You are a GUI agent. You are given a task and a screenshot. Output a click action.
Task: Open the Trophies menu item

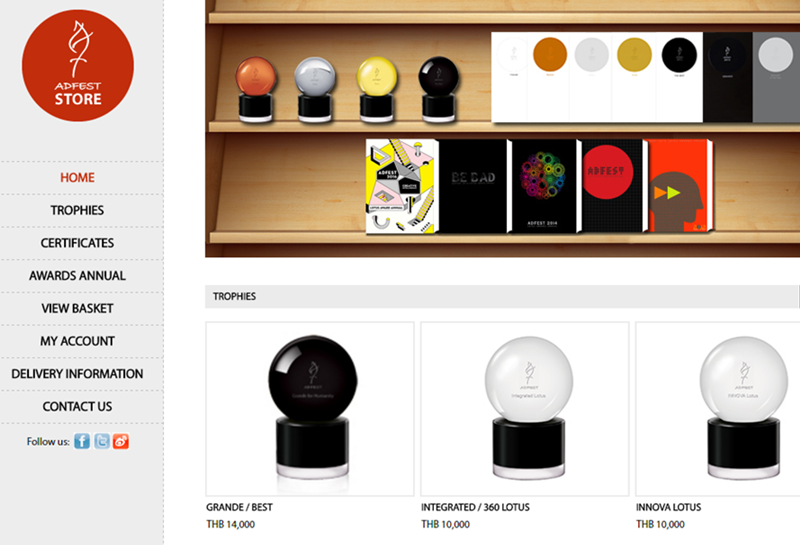tap(78, 210)
